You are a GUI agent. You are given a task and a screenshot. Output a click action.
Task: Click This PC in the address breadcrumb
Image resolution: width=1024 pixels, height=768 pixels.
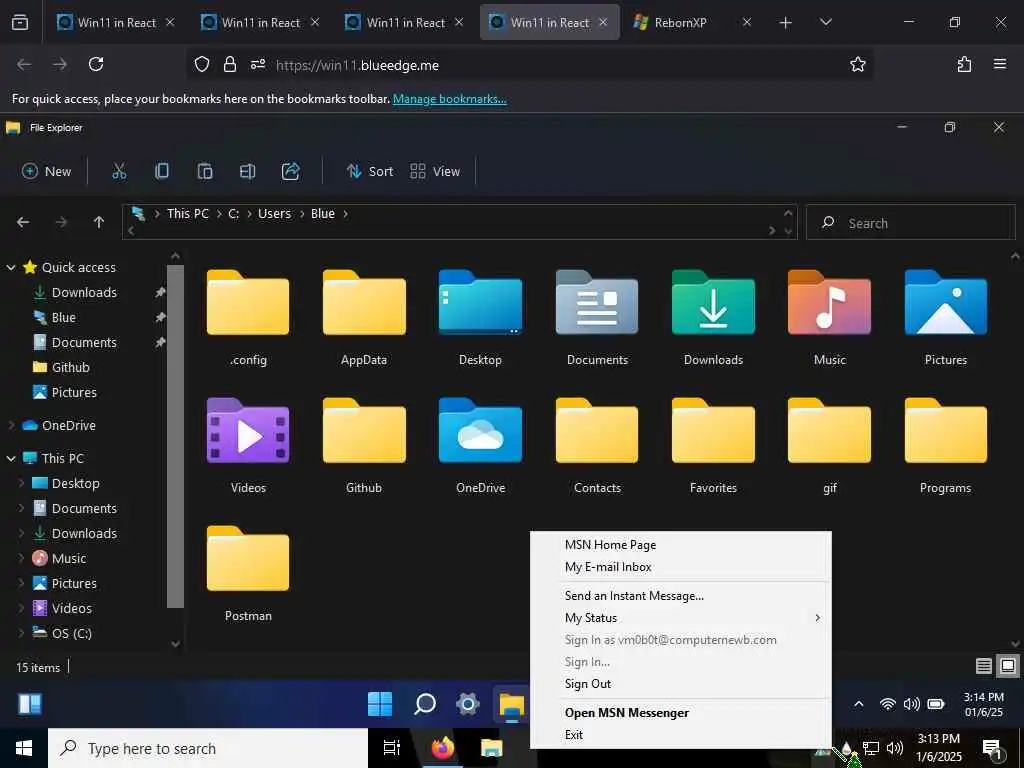[187, 214]
